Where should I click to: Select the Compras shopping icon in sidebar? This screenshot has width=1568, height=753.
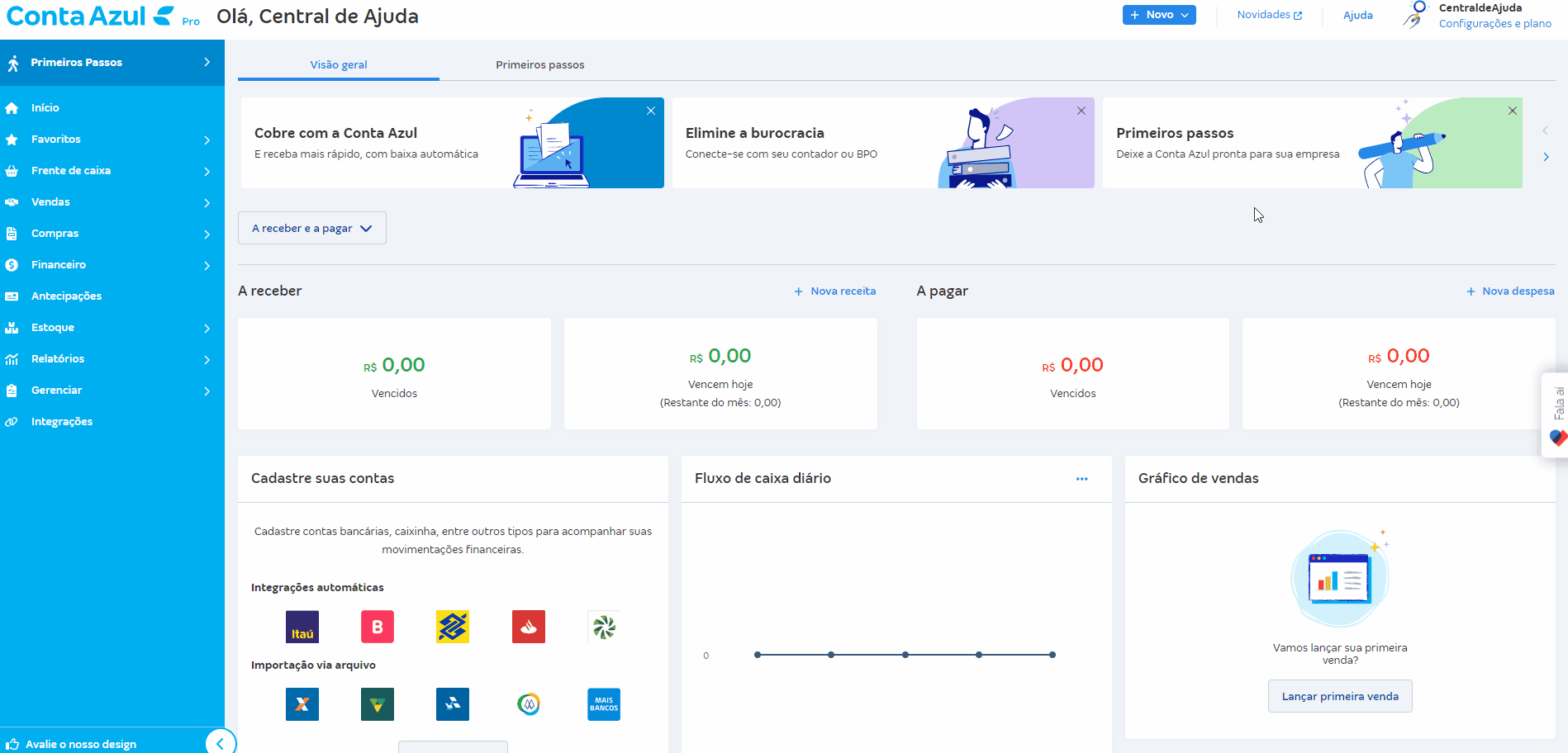tap(13, 233)
